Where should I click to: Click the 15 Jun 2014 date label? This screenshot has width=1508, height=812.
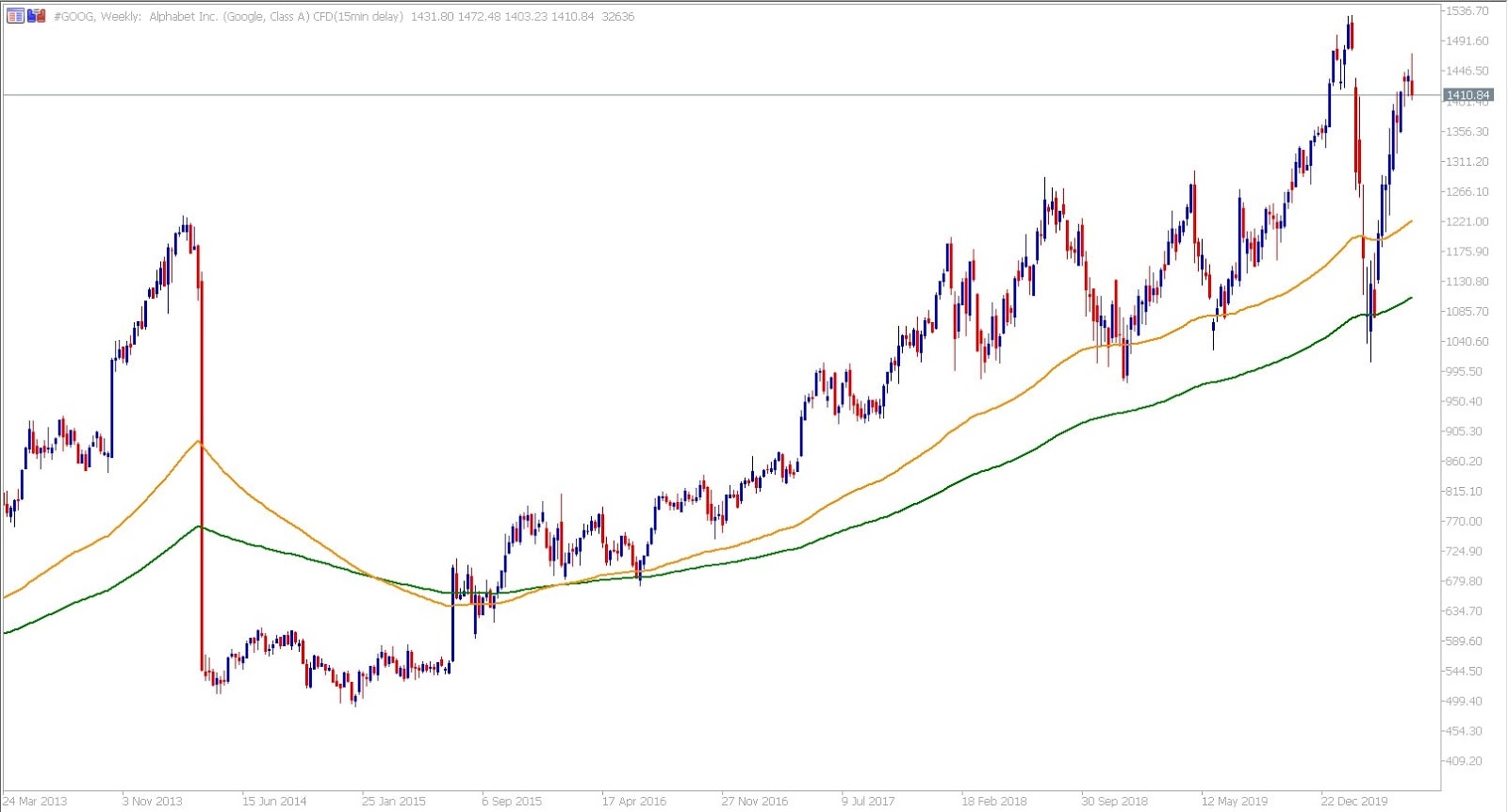[274, 802]
